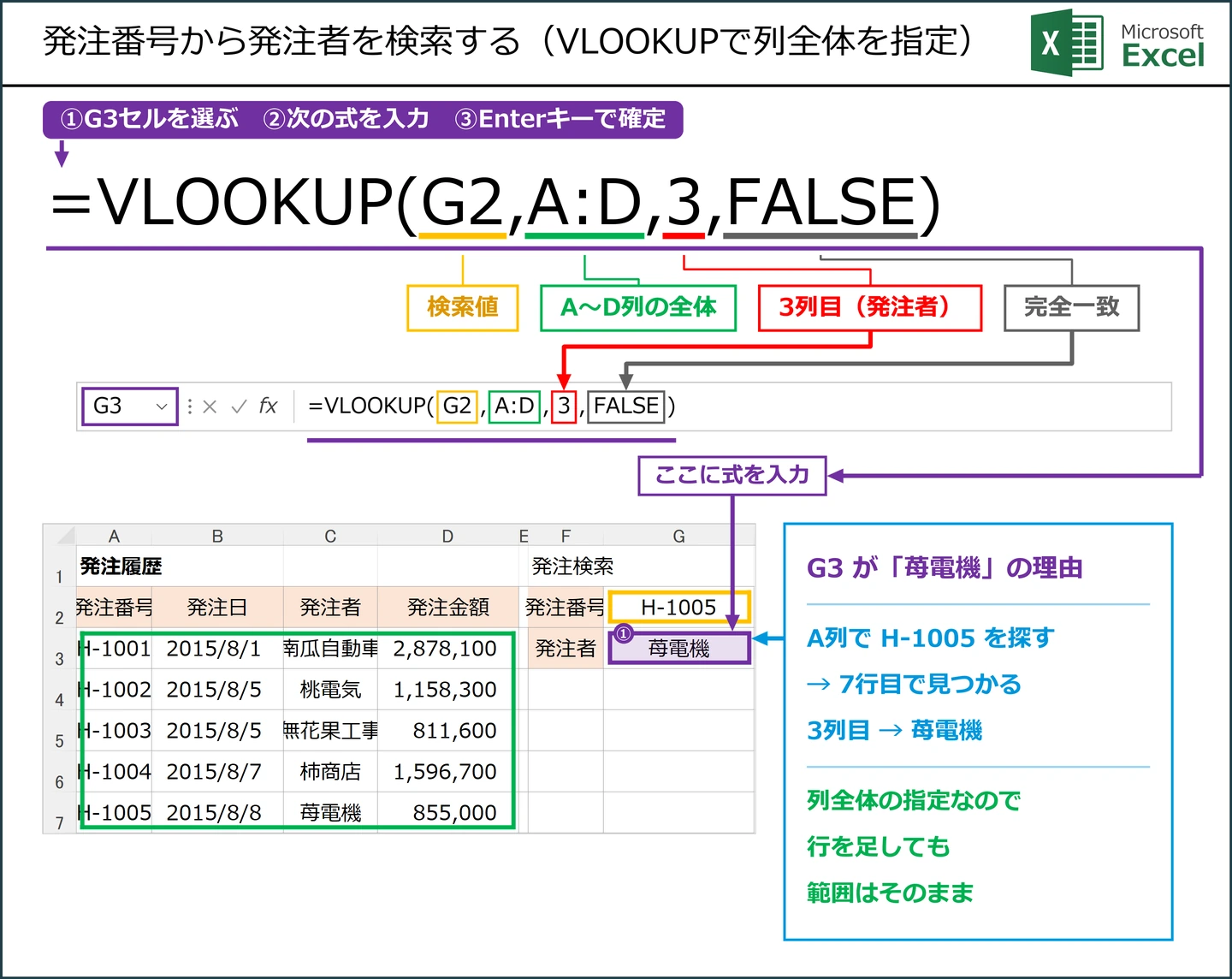The height and width of the screenshot is (979, 1232).
Task: Click the amount cell 1,596,700
Action: [447, 772]
